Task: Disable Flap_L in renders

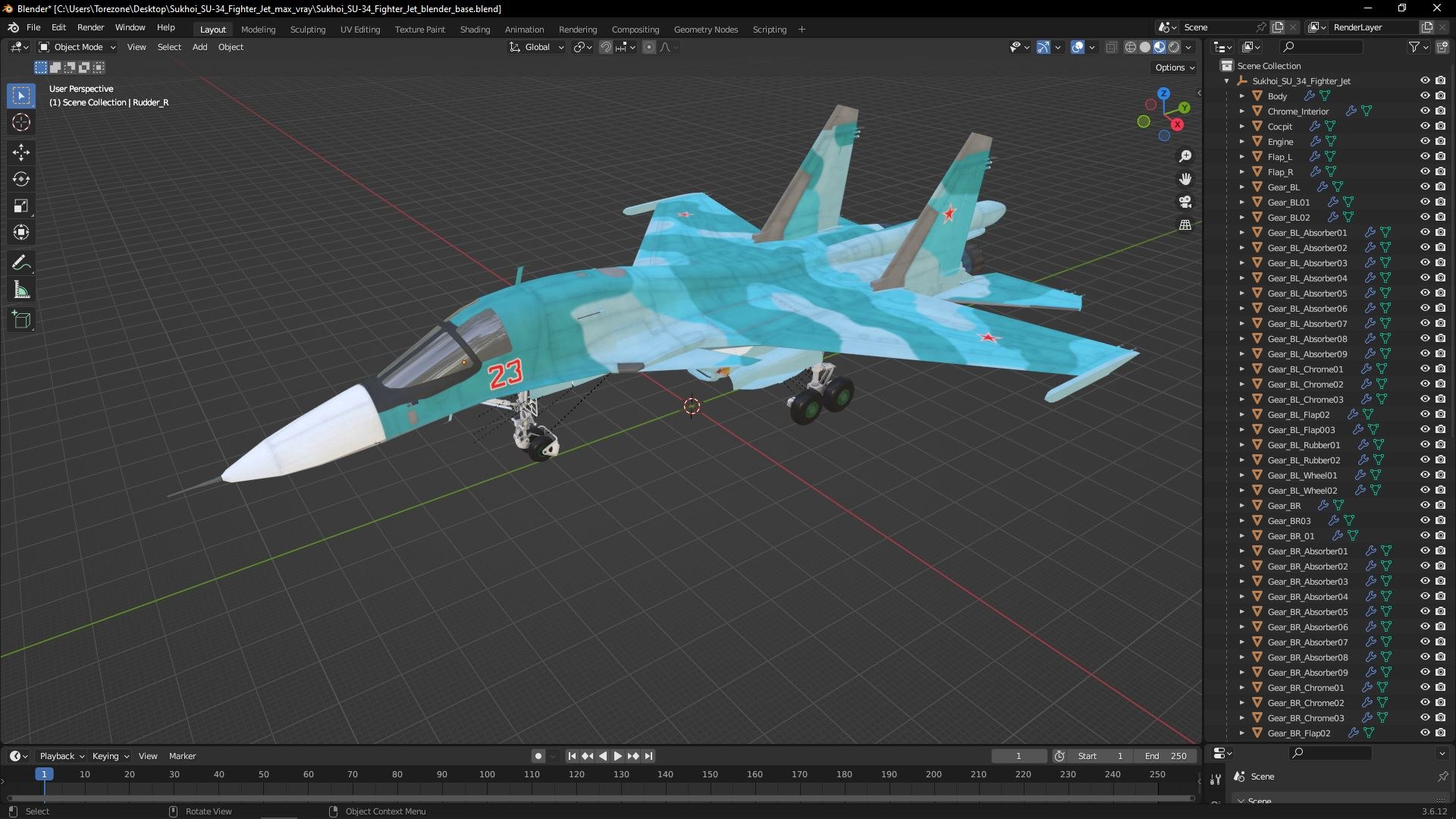Action: 1441,157
